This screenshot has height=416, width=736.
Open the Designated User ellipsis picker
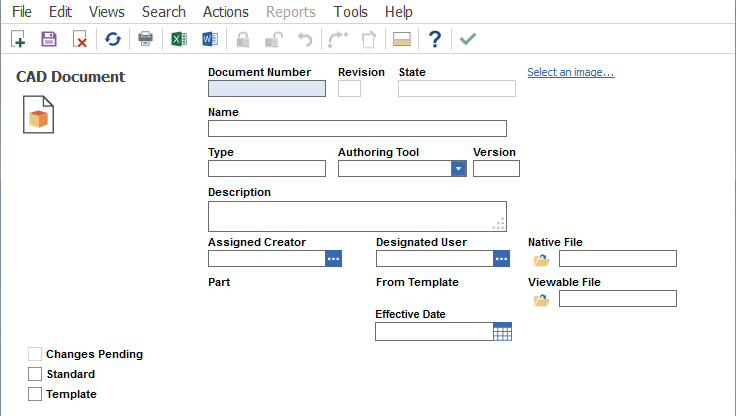pyautogui.click(x=502, y=259)
